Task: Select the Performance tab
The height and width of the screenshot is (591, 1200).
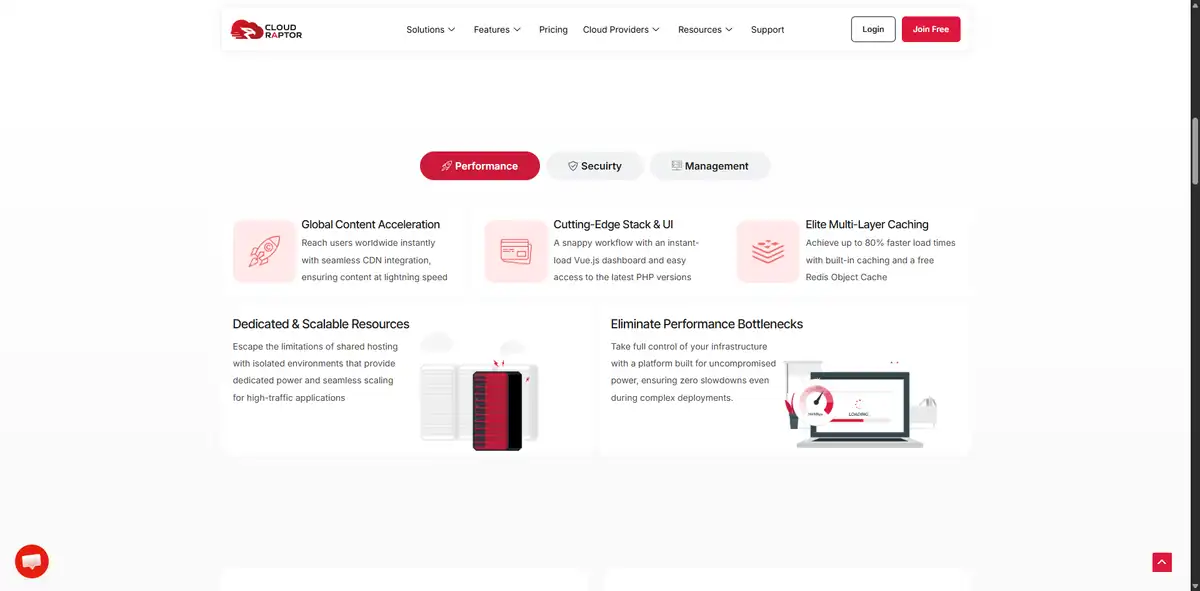Action: (x=480, y=166)
